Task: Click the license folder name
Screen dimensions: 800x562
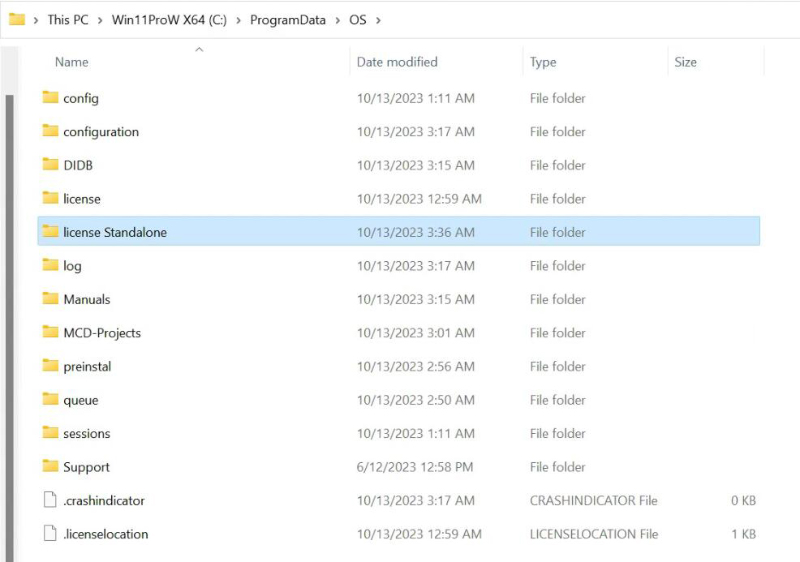Action: tap(82, 199)
